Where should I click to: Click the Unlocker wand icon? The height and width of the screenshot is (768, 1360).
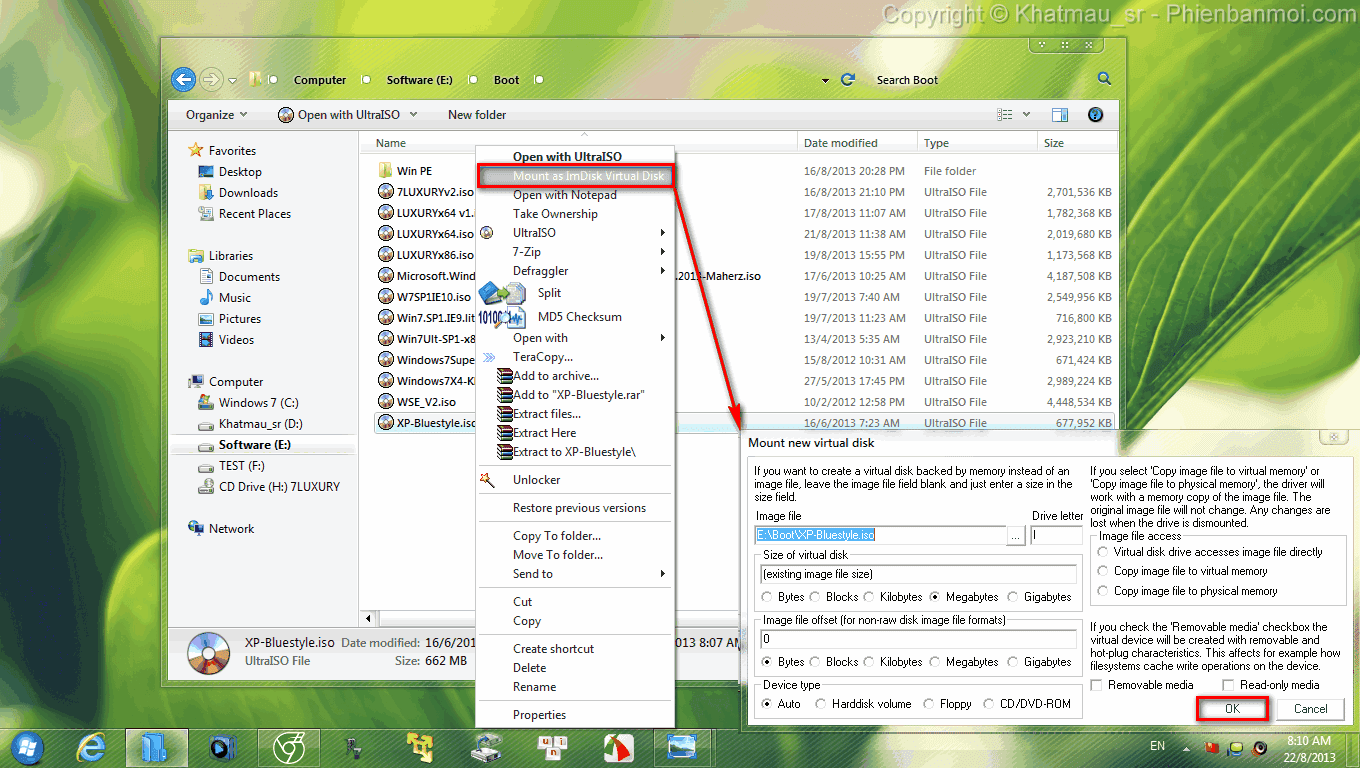pyautogui.click(x=488, y=480)
